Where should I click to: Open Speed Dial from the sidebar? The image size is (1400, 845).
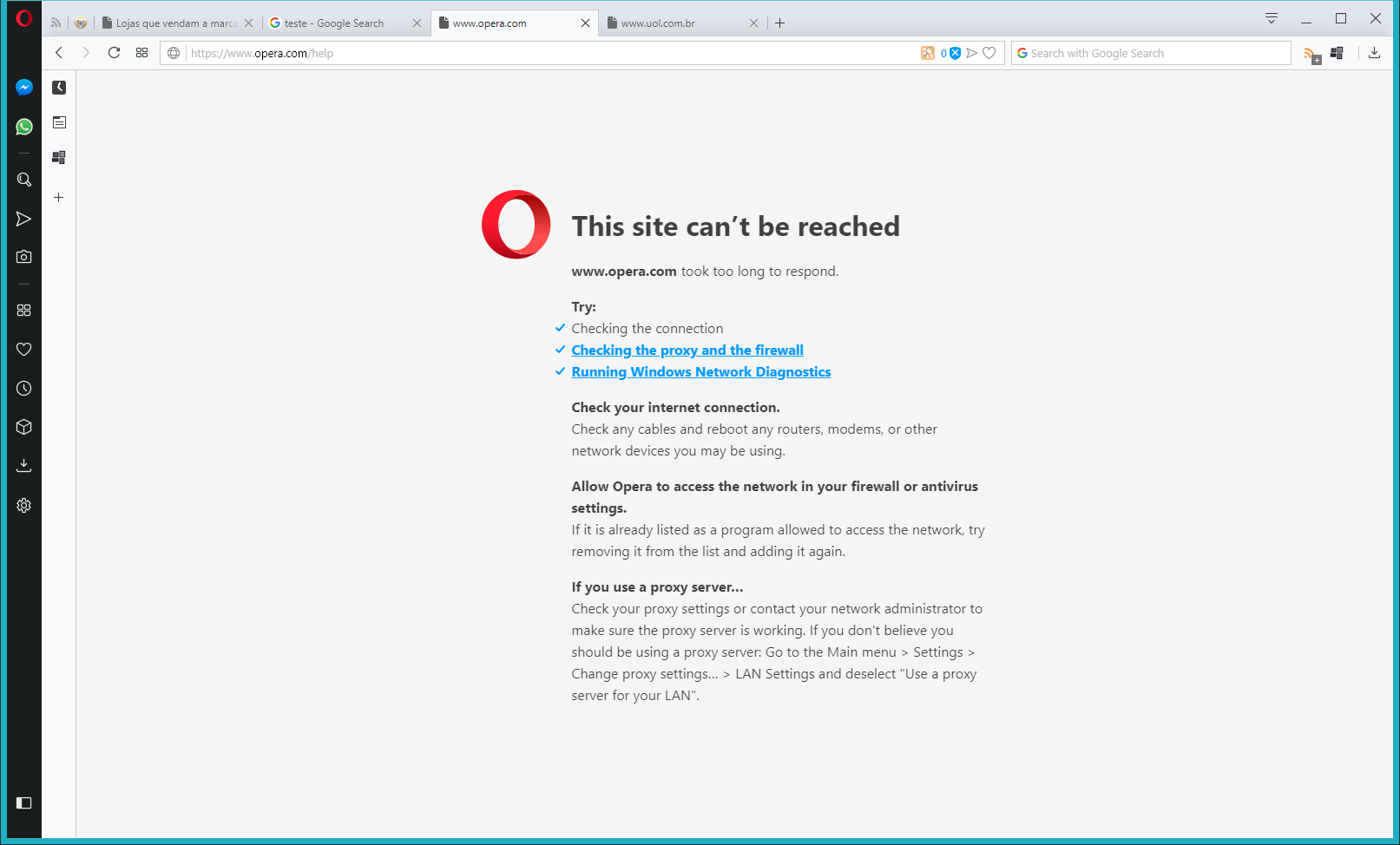[24, 311]
